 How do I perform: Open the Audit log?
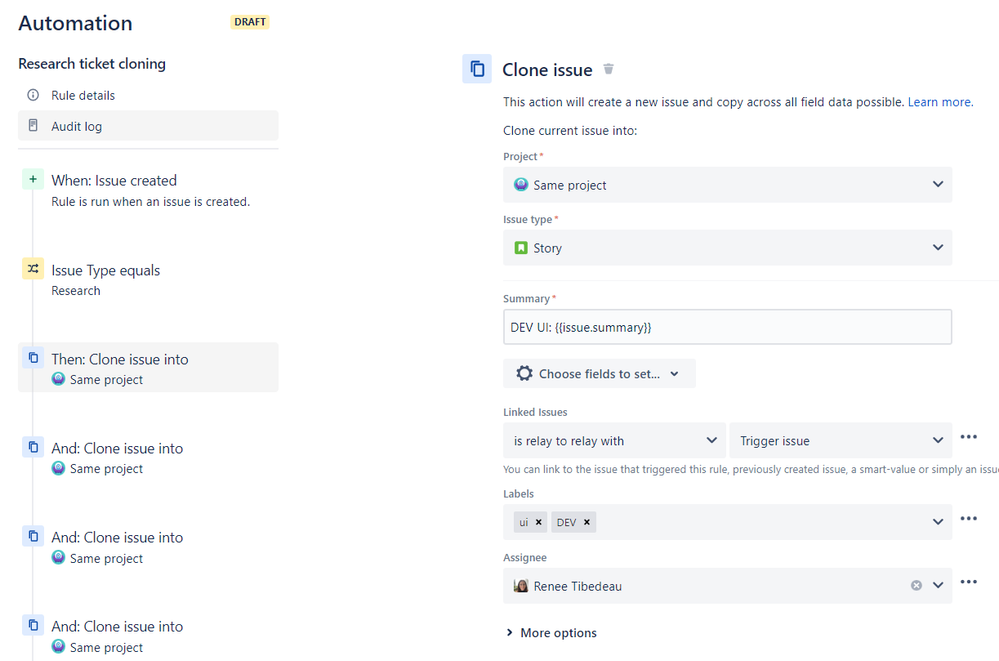coord(148,126)
